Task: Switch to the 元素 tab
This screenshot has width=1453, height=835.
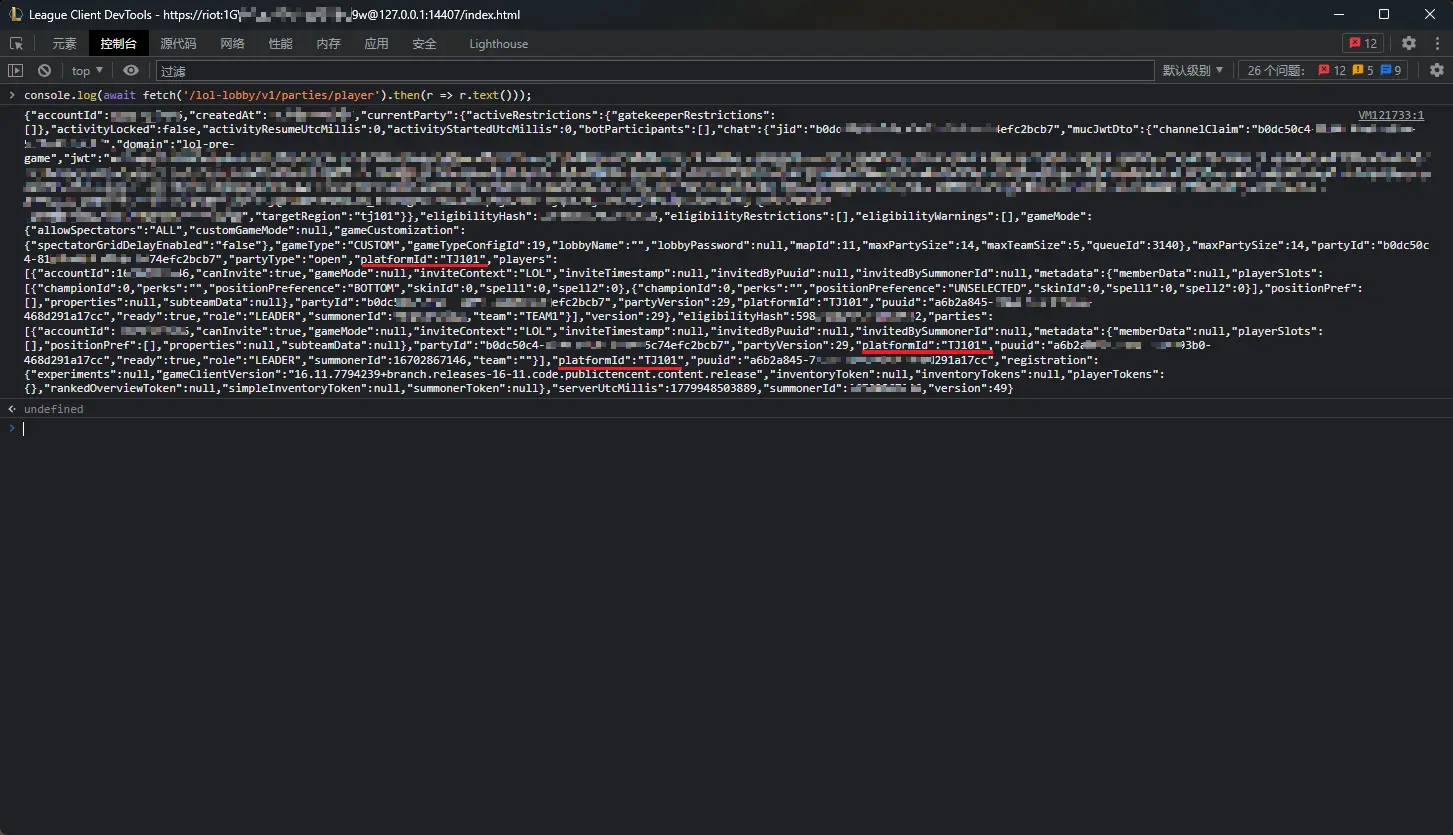Action: tap(64, 43)
